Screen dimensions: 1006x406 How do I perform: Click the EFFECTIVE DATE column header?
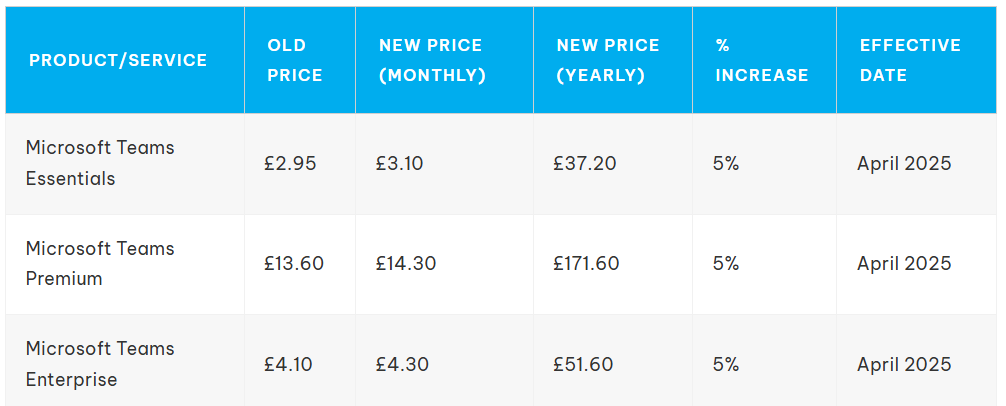click(x=909, y=60)
